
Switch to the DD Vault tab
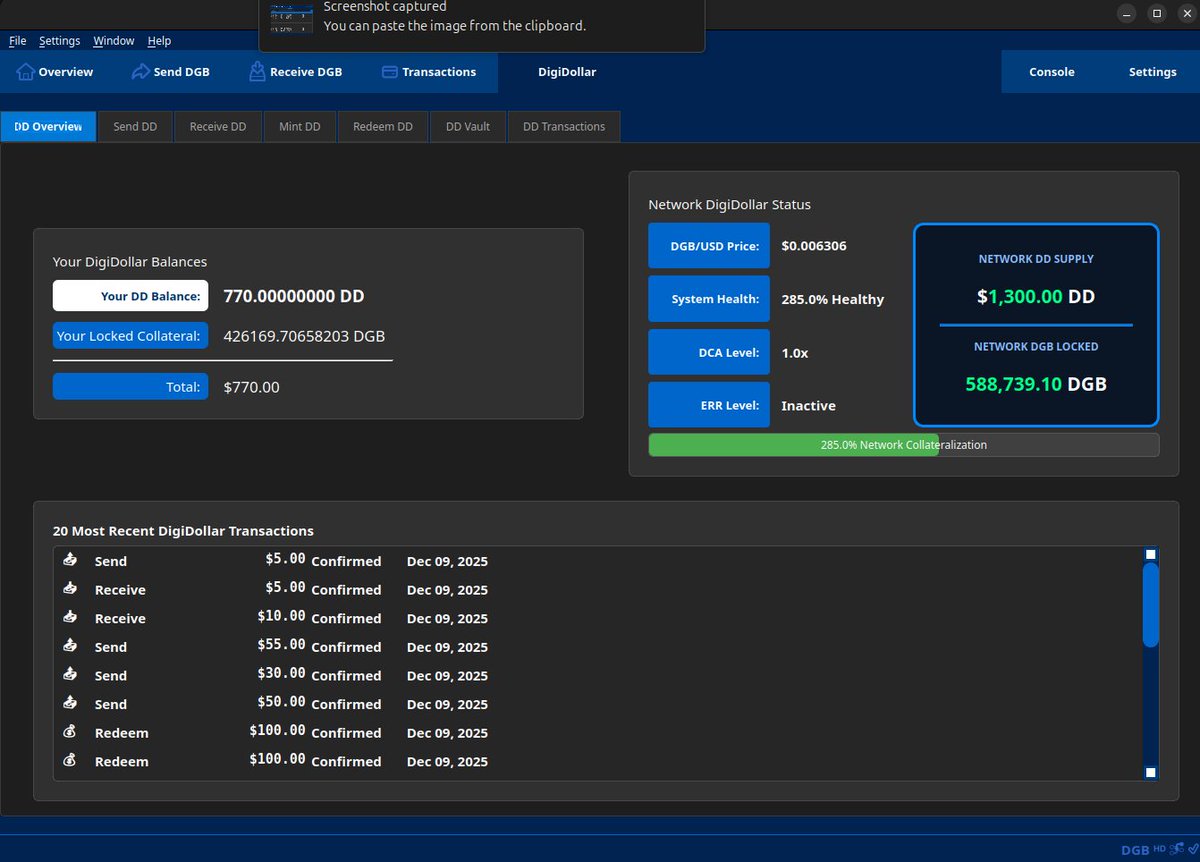(x=468, y=127)
